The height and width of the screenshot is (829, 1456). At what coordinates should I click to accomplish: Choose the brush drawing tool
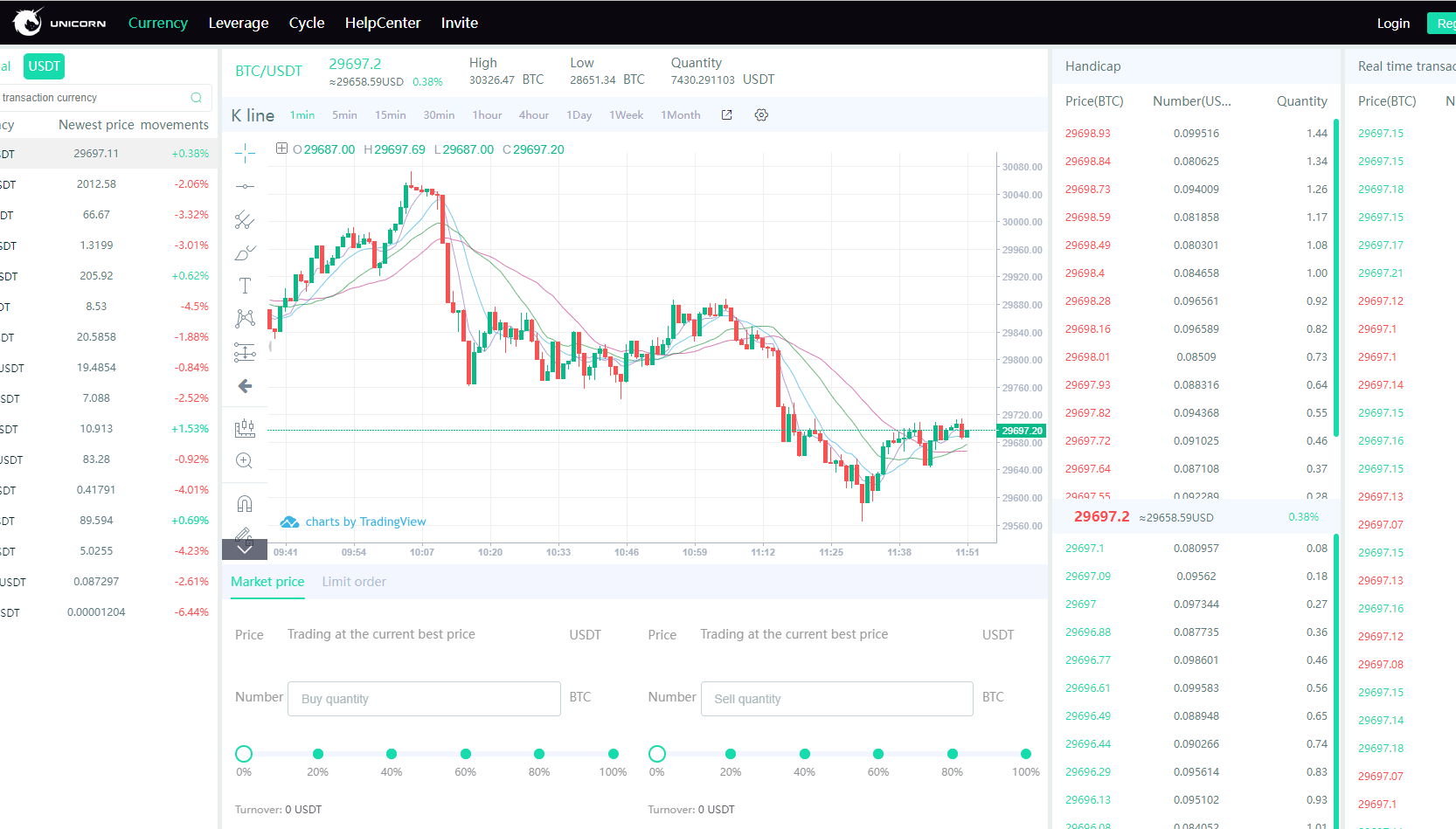pos(245,253)
